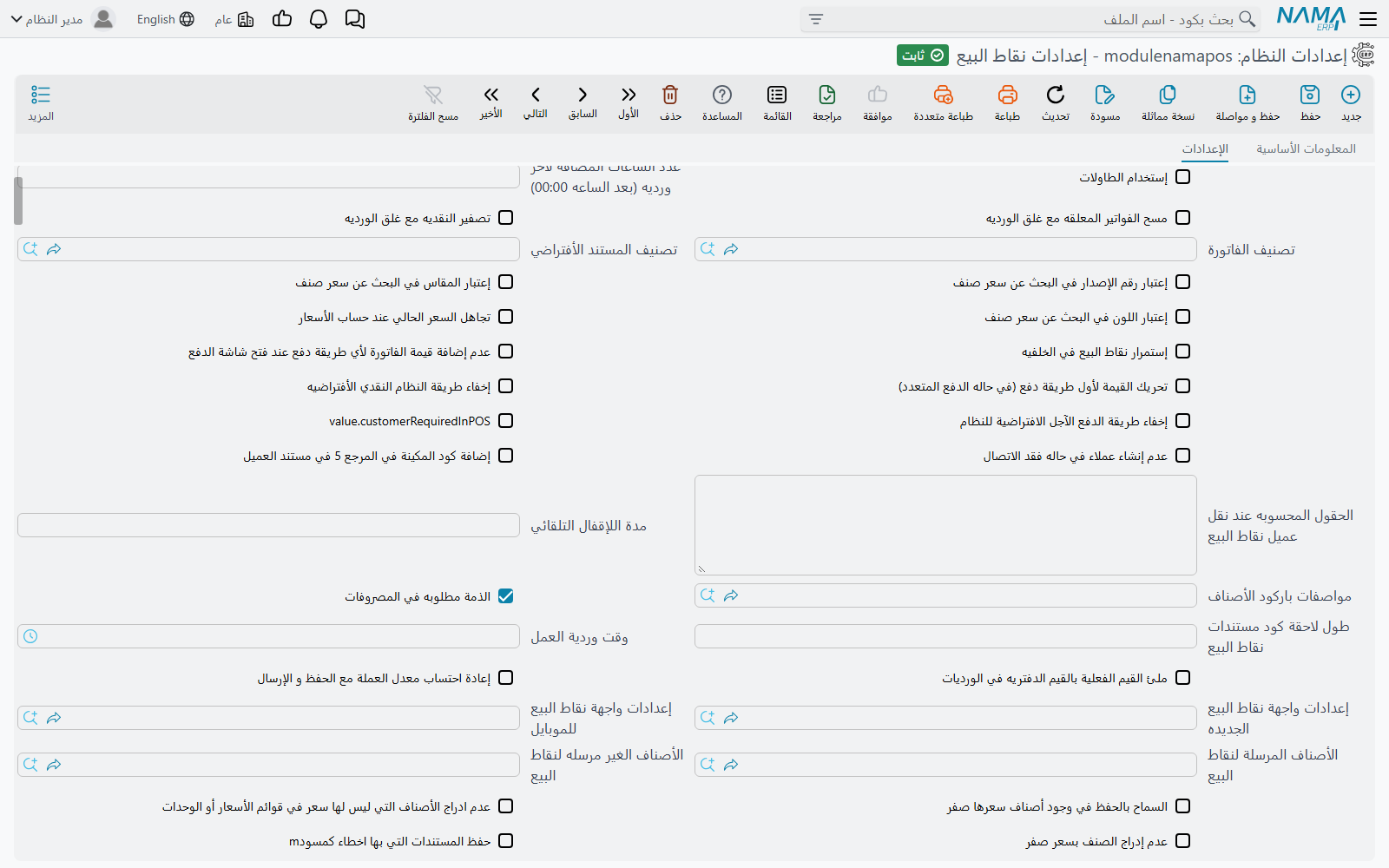The height and width of the screenshot is (868, 1389).
Task: Enable إستمرار نقاط البيع في الخلفيه checkbox
Action: pyautogui.click(x=1182, y=352)
